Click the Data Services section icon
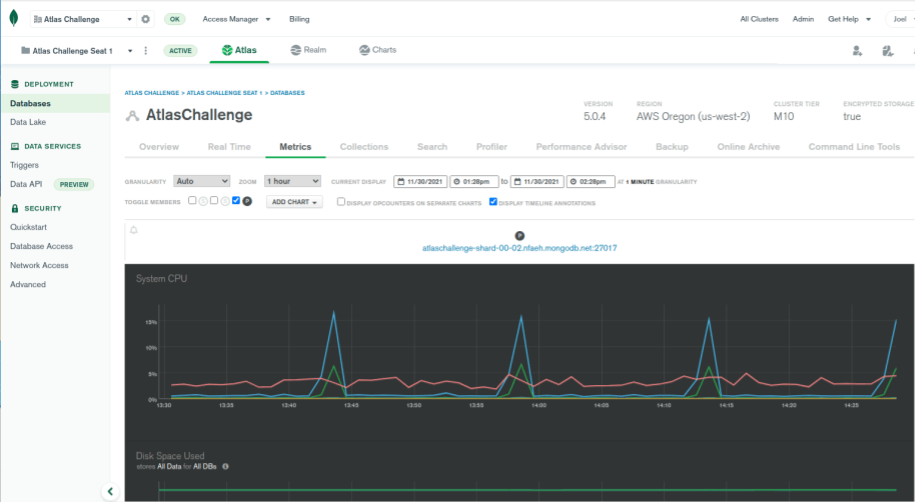The height and width of the screenshot is (503, 915). point(15,146)
